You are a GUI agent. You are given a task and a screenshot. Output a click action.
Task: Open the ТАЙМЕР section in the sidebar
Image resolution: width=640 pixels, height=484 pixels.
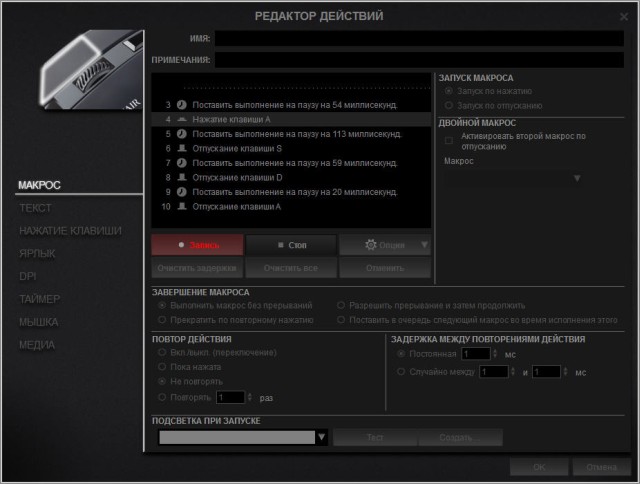[40, 299]
